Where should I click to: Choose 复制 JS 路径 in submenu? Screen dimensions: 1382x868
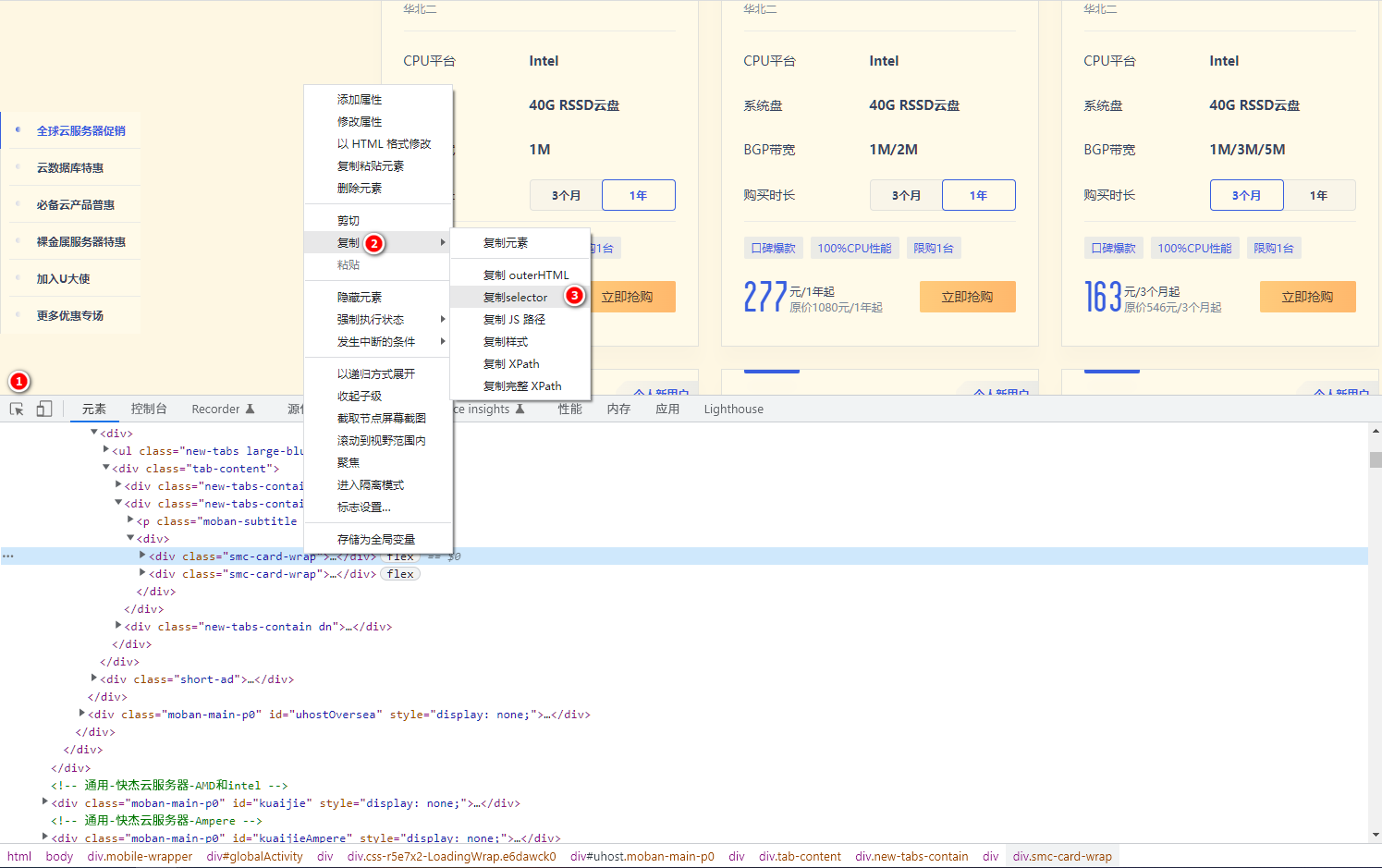[x=520, y=320]
